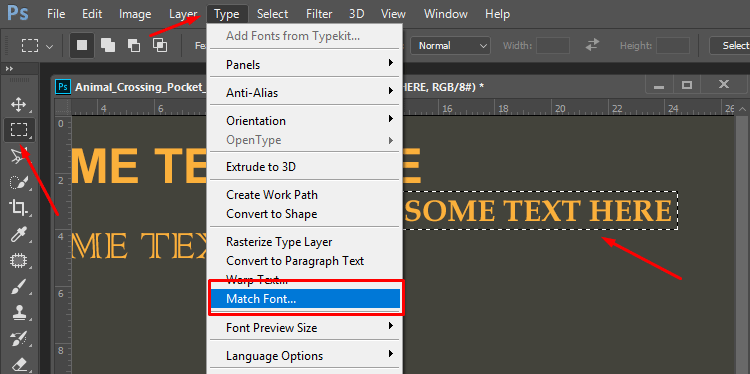Viewport: 750px width, 374px height.
Task: Select the Spot Healing Brush tool
Action: tap(19, 261)
